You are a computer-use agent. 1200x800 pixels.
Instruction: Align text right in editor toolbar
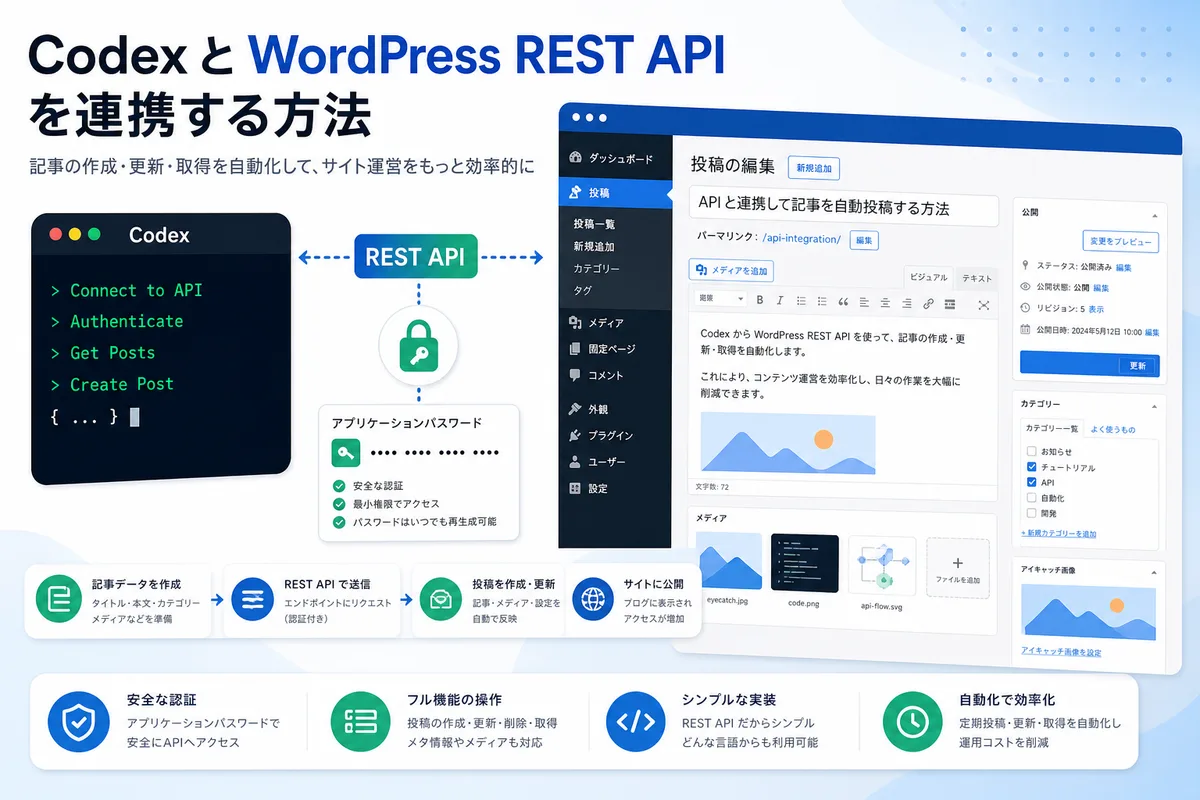coord(906,302)
